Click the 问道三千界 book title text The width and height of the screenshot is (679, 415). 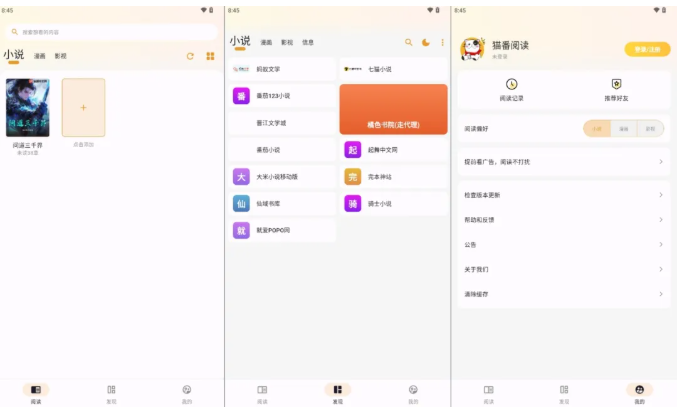(28, 145)
